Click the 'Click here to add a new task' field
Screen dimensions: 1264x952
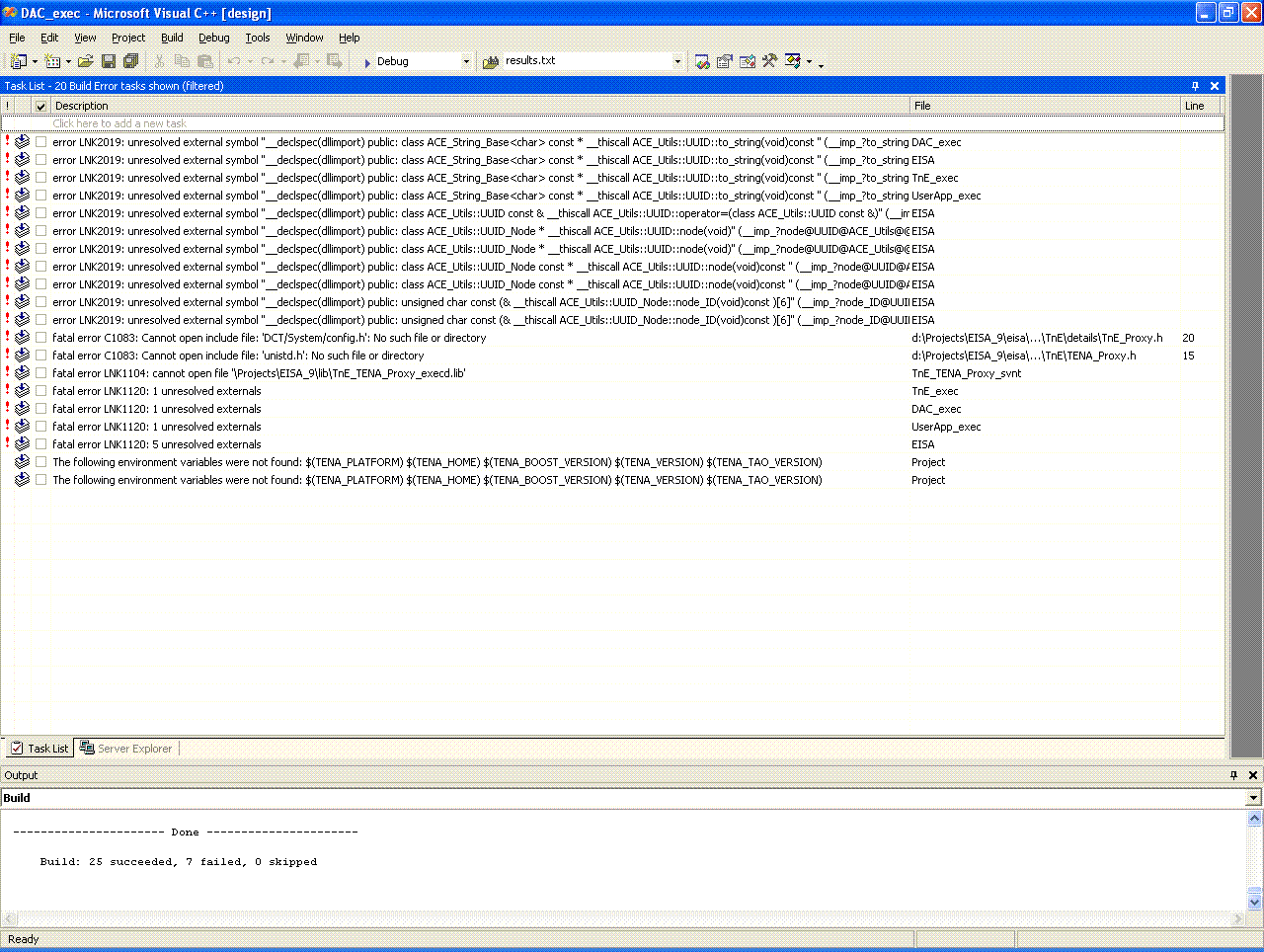click(x=612, y=123)
